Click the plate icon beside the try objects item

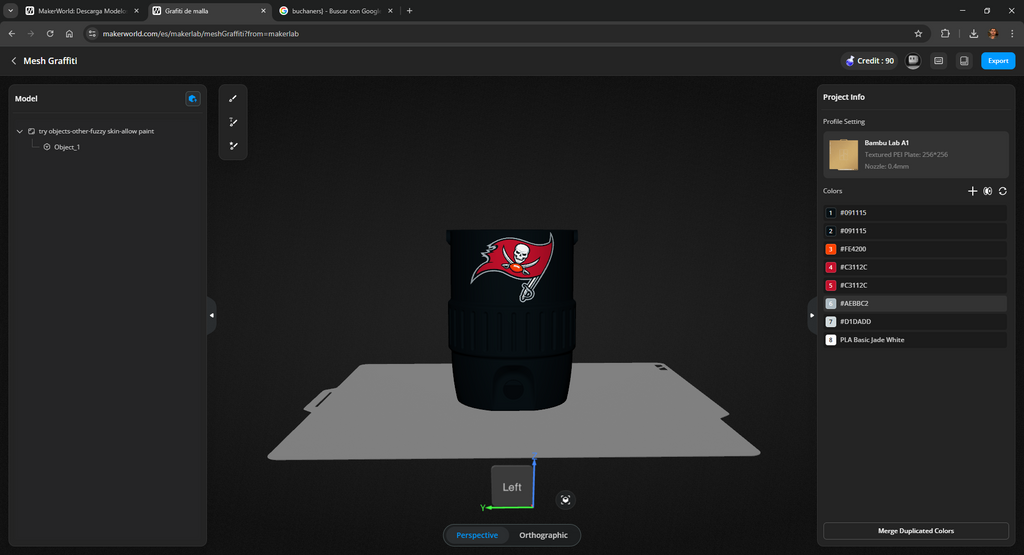coord(31,131)
